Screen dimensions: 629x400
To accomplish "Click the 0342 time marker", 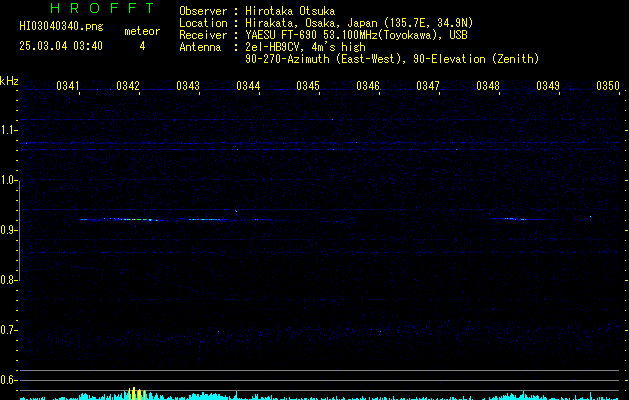I will pos(128,86).
